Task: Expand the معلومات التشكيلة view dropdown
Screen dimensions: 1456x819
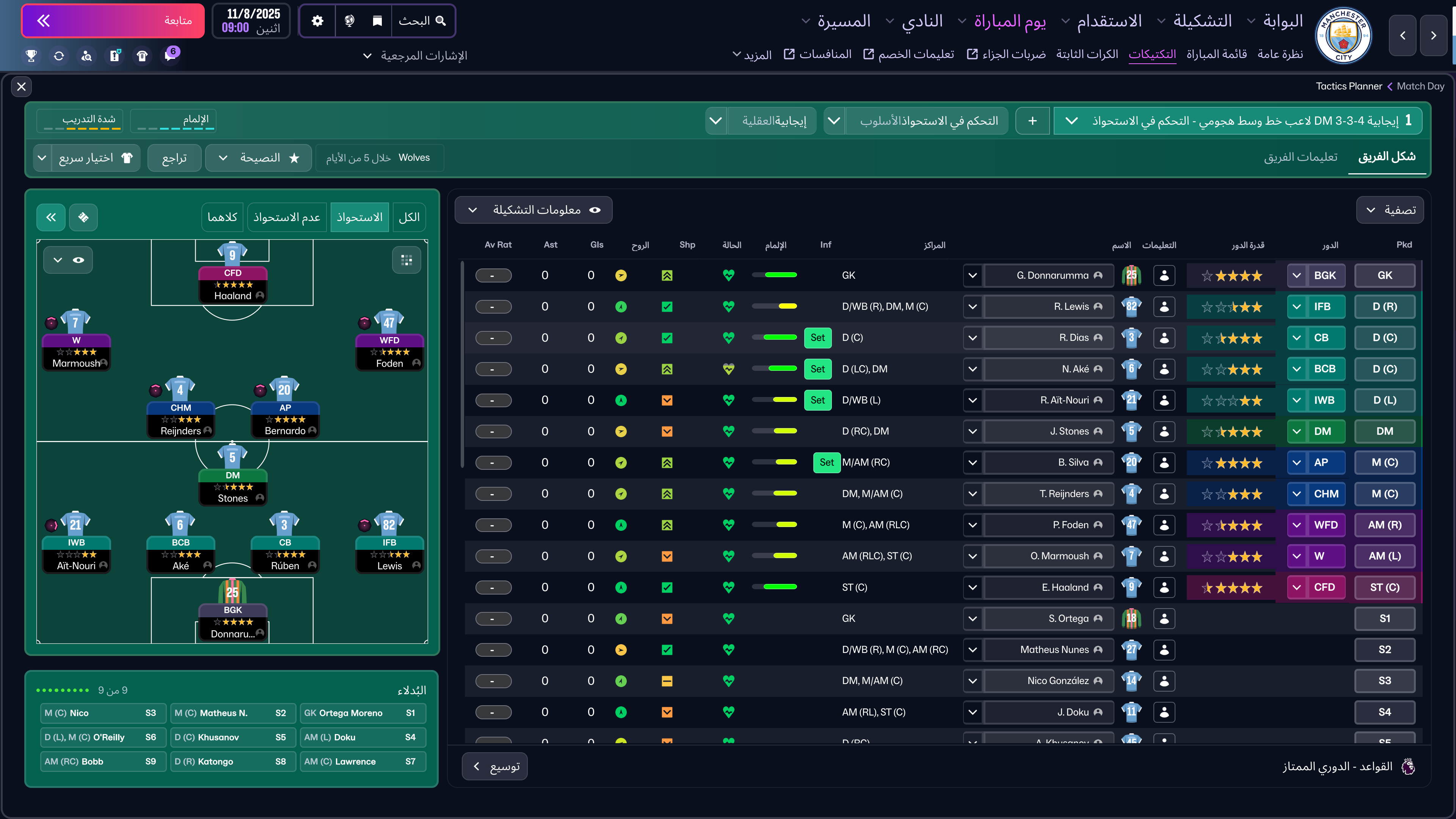Action: tap(533, 210)
